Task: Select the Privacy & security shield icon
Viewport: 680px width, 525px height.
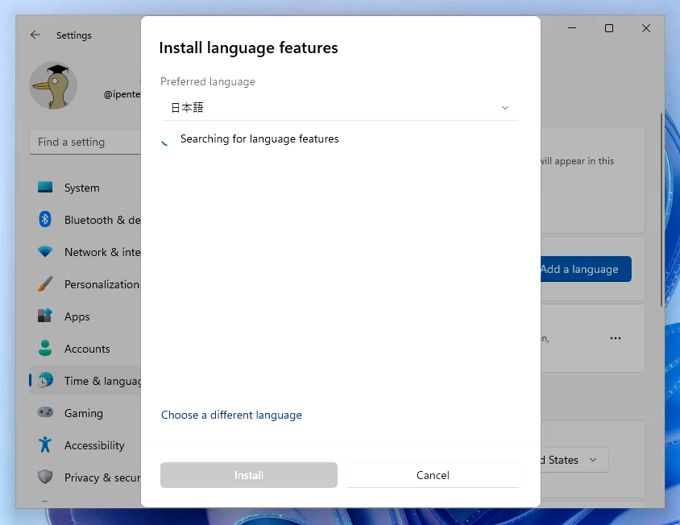Action: tap(45, 477)
